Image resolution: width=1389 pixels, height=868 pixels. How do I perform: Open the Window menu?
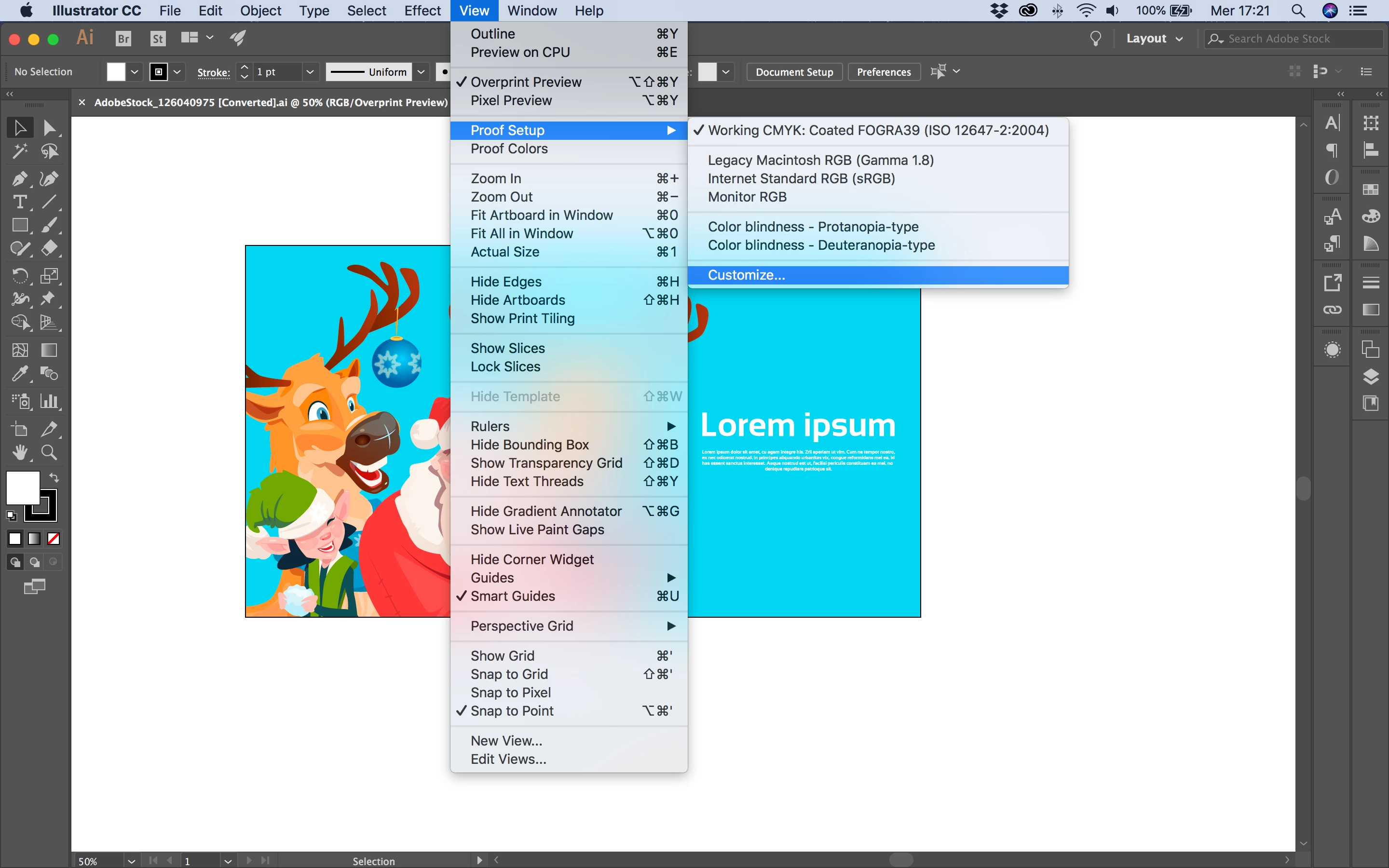click(531, 11)
